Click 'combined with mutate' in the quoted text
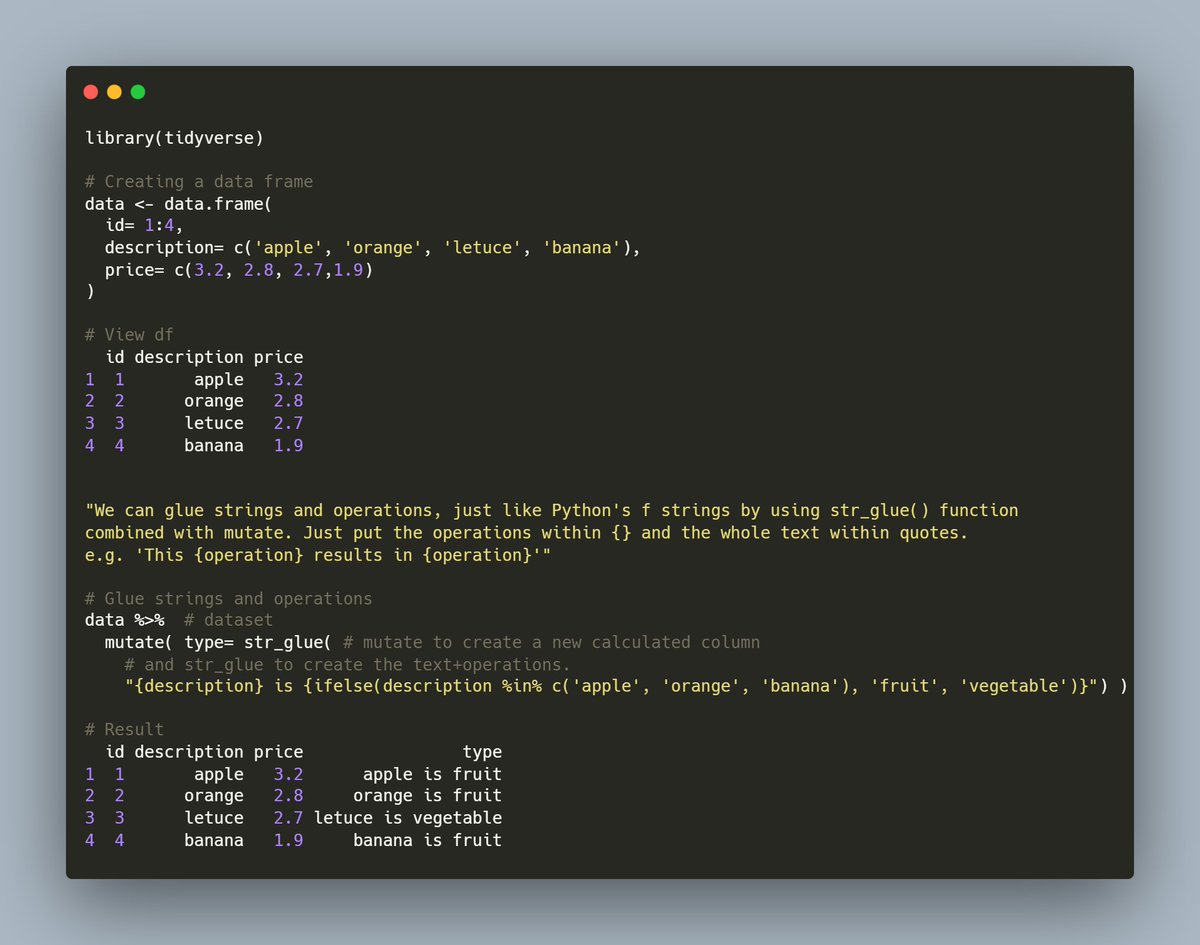This screenshot has height=945, width=1200. pos(184,533)
